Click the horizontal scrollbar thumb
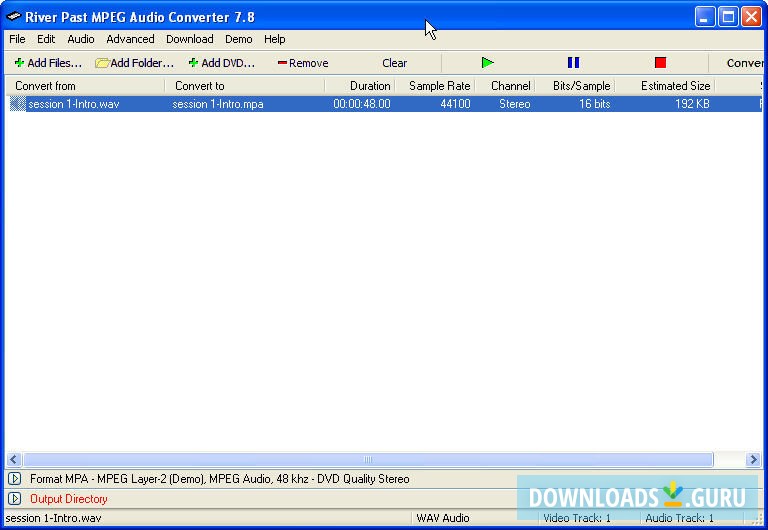Viewport: 768px width, 530px height. [x=368, y=459]
